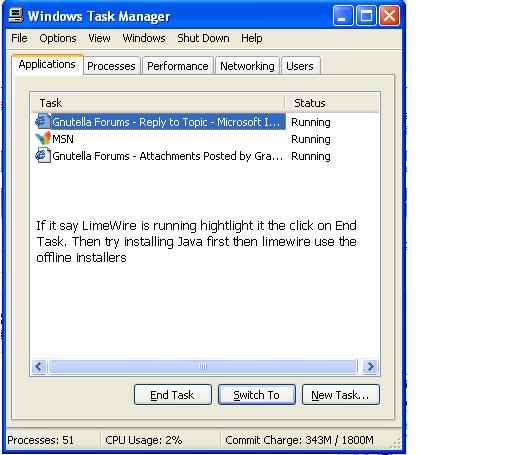Open the View menu
Image resolution: width=512 pixels, height=455 pixels.
99,38
